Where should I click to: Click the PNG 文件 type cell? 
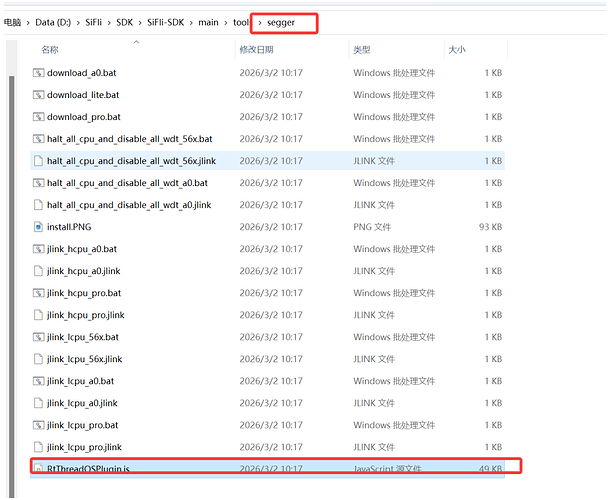tap(372, 227)
